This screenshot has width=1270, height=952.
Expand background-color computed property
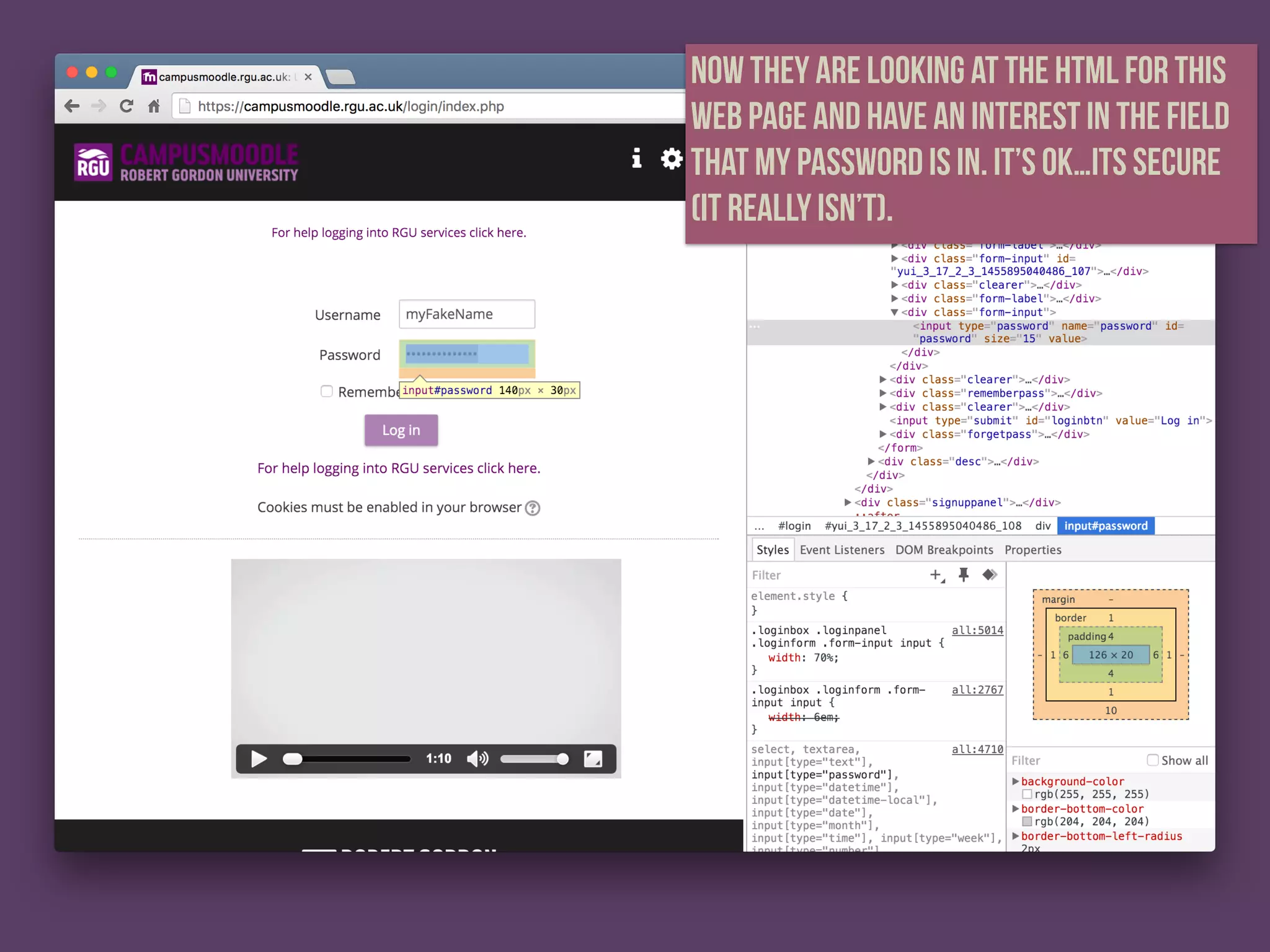pyautogui.click(x=1016, y=781)
